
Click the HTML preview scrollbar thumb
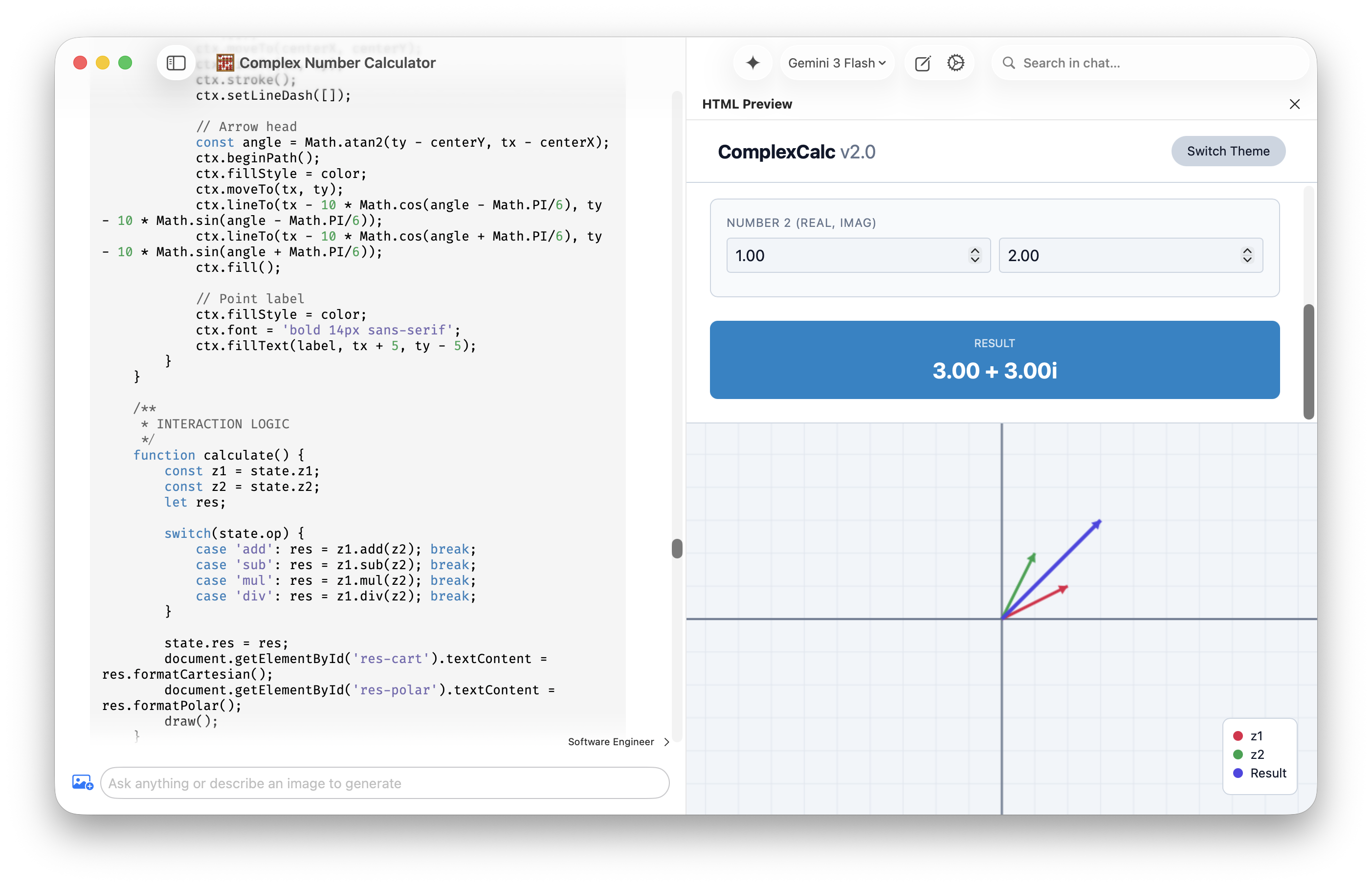tap(1308, 361)
